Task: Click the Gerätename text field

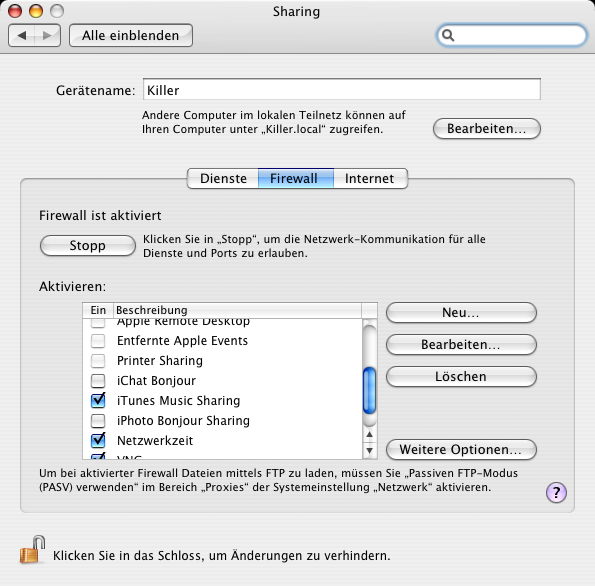Action: click(x=342, y=90)
